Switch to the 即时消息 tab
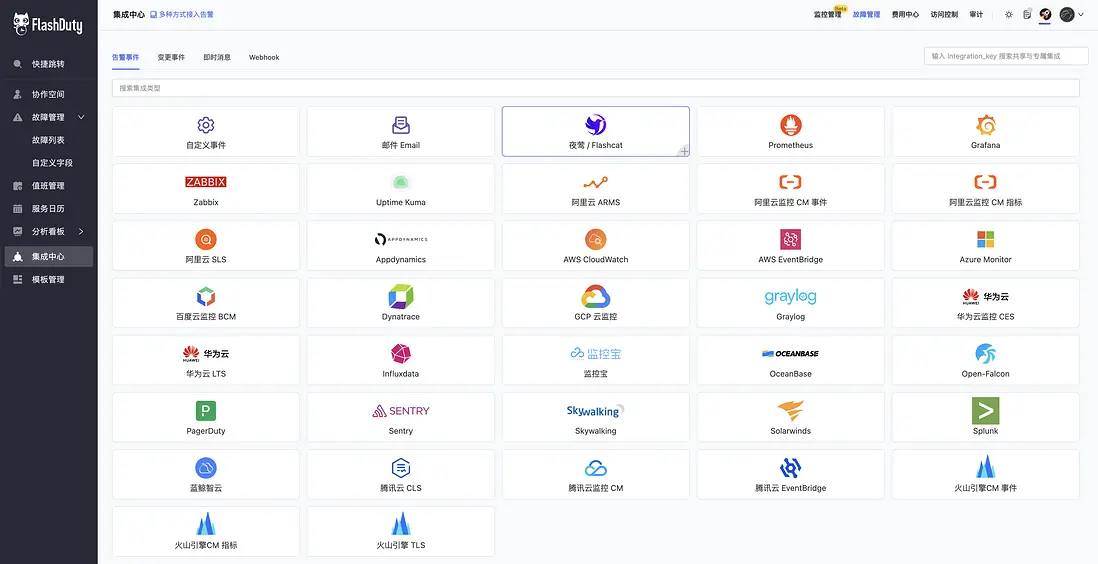Viewport: 1098px width, 564px height. point(217,57)
